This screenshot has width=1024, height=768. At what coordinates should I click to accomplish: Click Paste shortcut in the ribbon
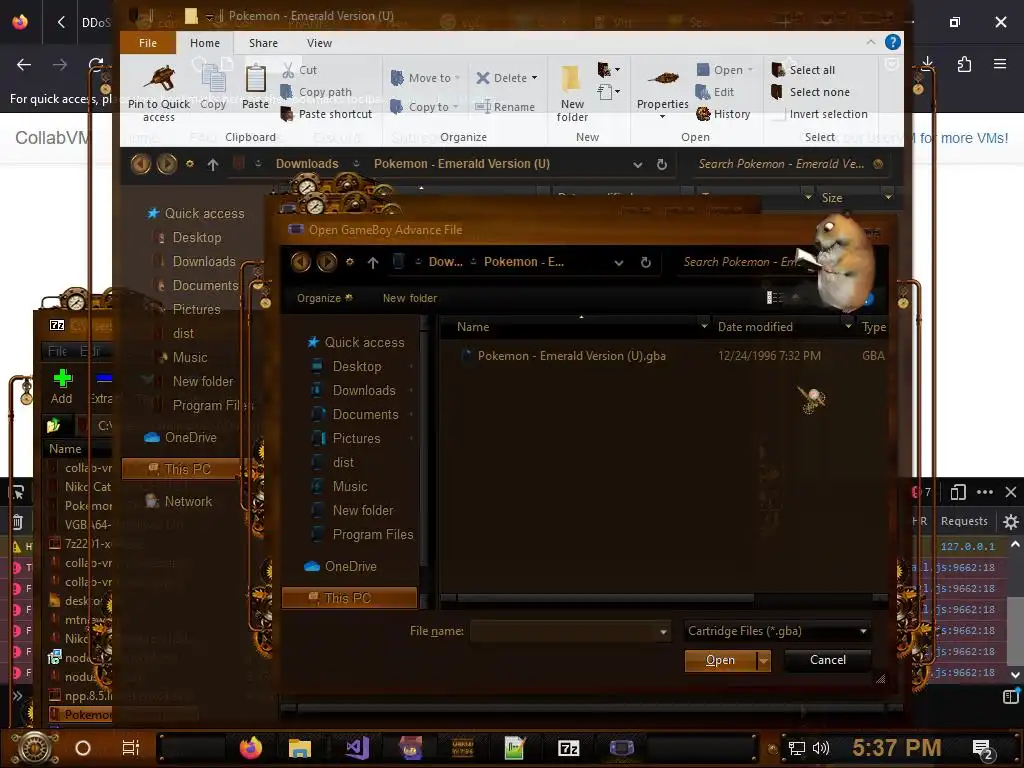point(326,114)
